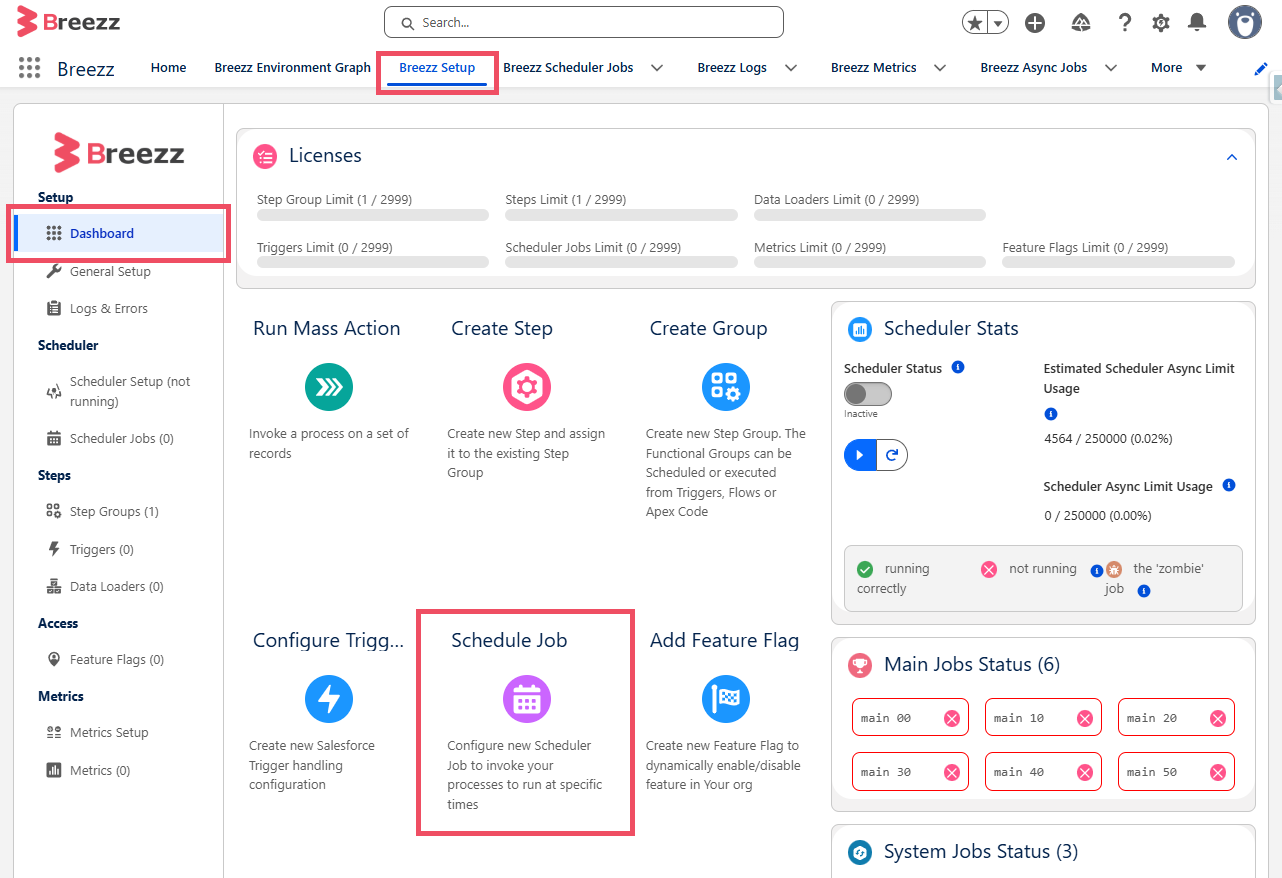1282x878 pixels.
Task: Open the More navigation dropdown
Action: pyautogui.click(x=1178, y=68)
